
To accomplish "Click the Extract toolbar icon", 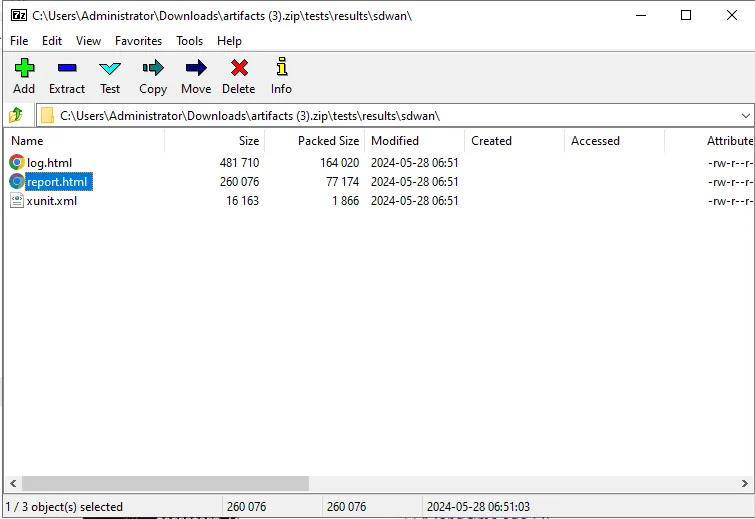I will [x=67, y=69].
